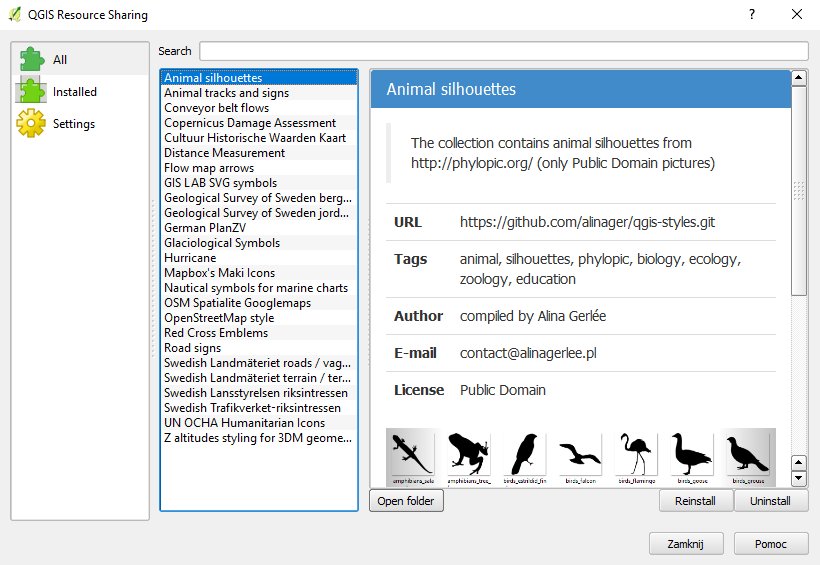Click the Pomoc button
The height and width of the screenshot is (565, 820).
tap(771, 544)
